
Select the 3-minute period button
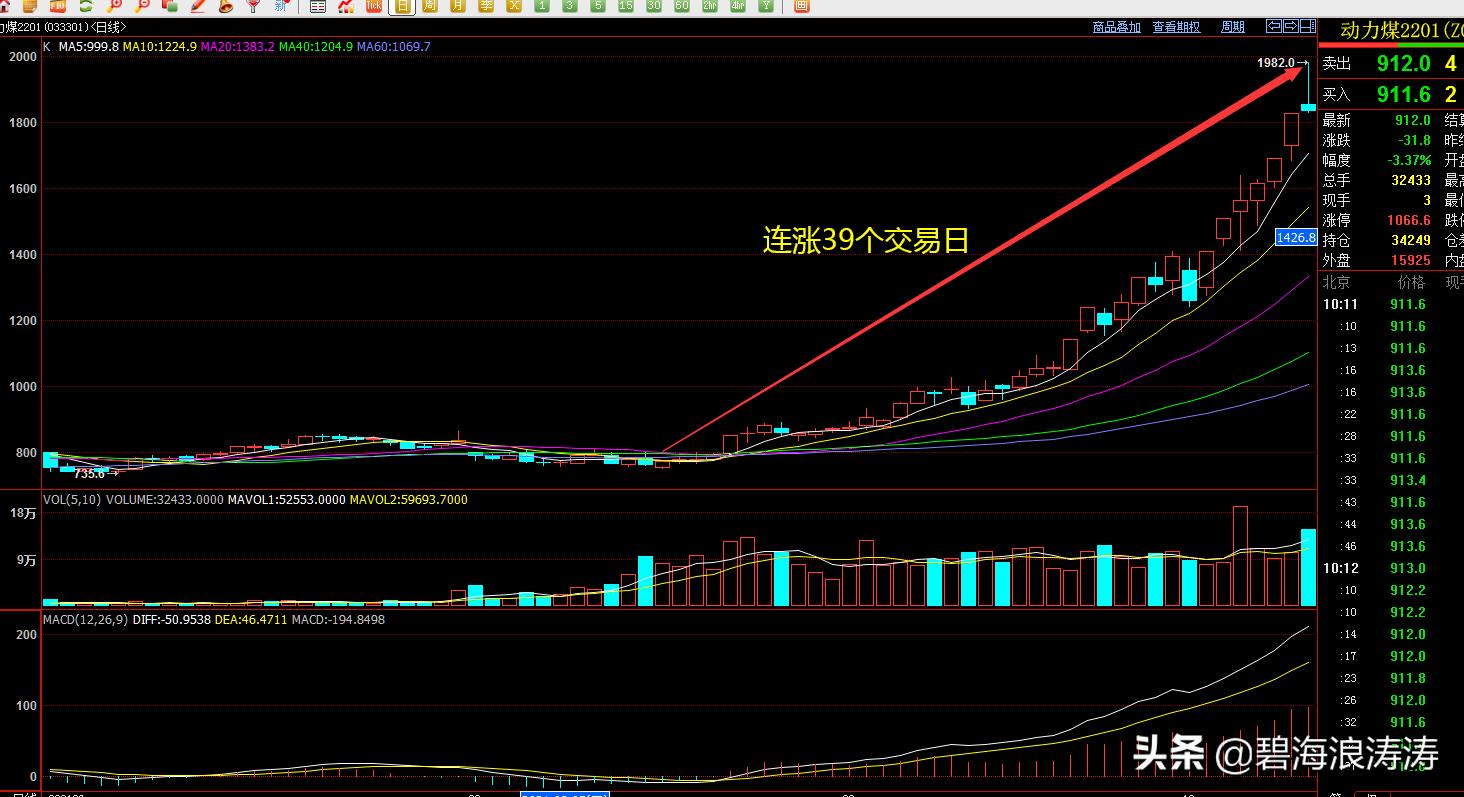click(570, 6)
